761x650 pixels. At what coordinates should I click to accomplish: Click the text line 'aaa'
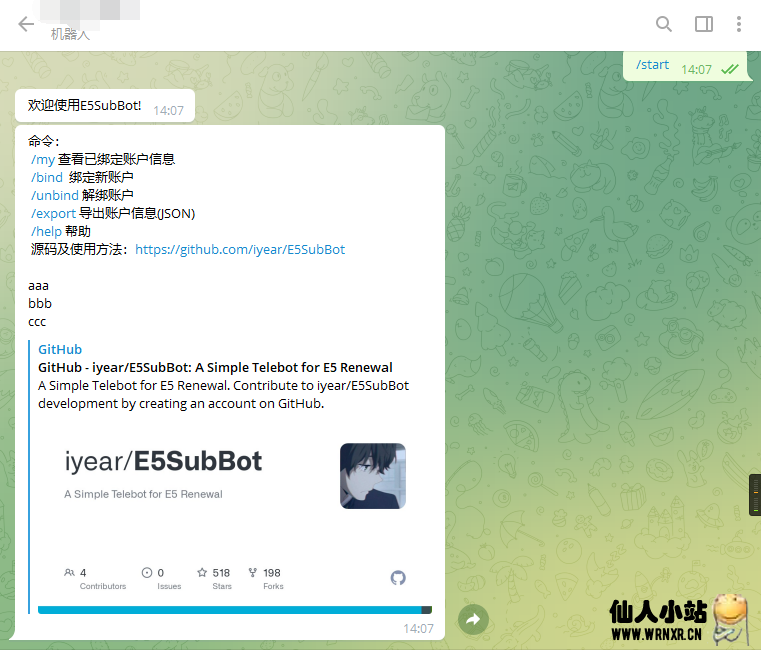(x=38, y=285)
